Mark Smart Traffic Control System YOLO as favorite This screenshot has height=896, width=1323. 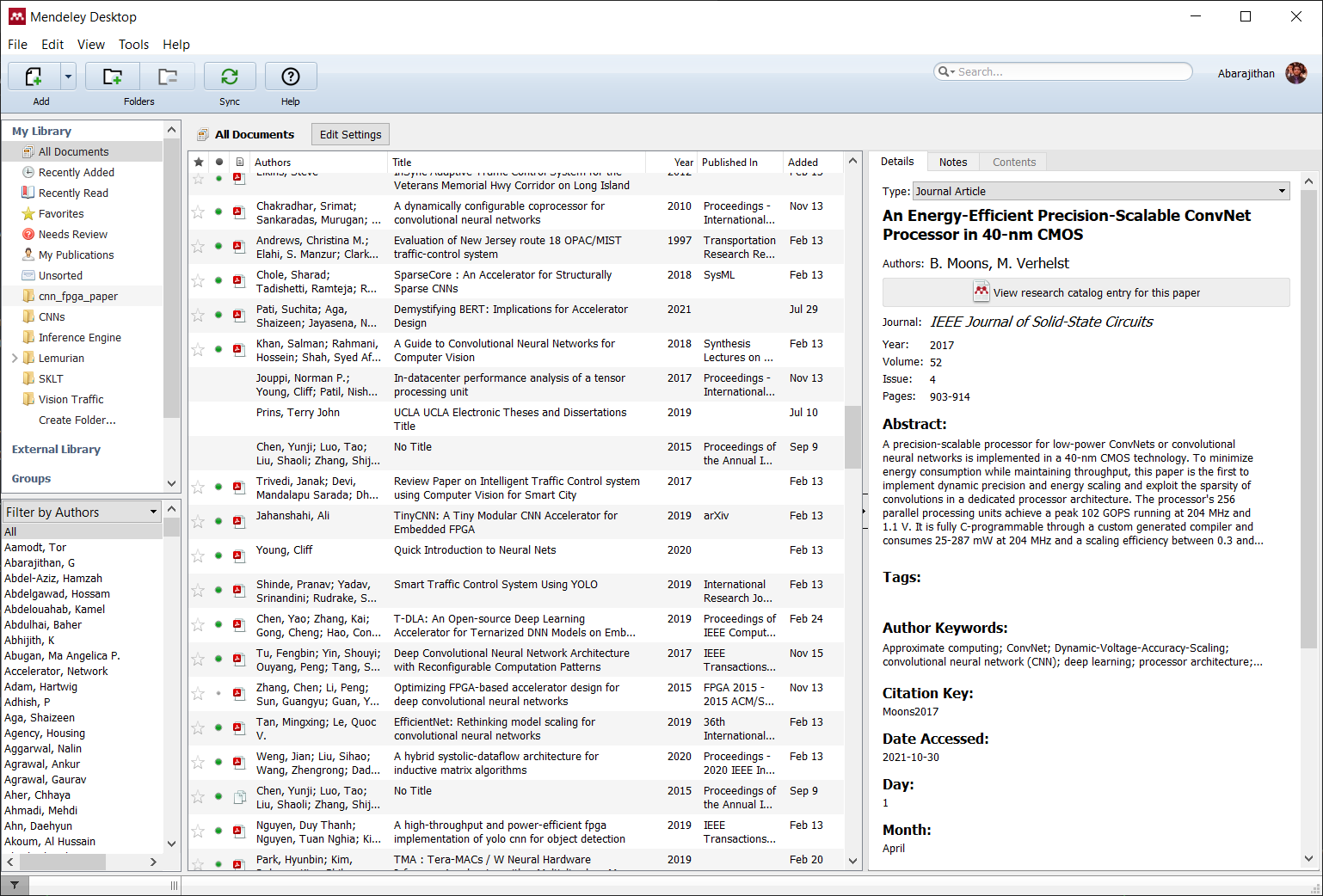click(199, 590)
